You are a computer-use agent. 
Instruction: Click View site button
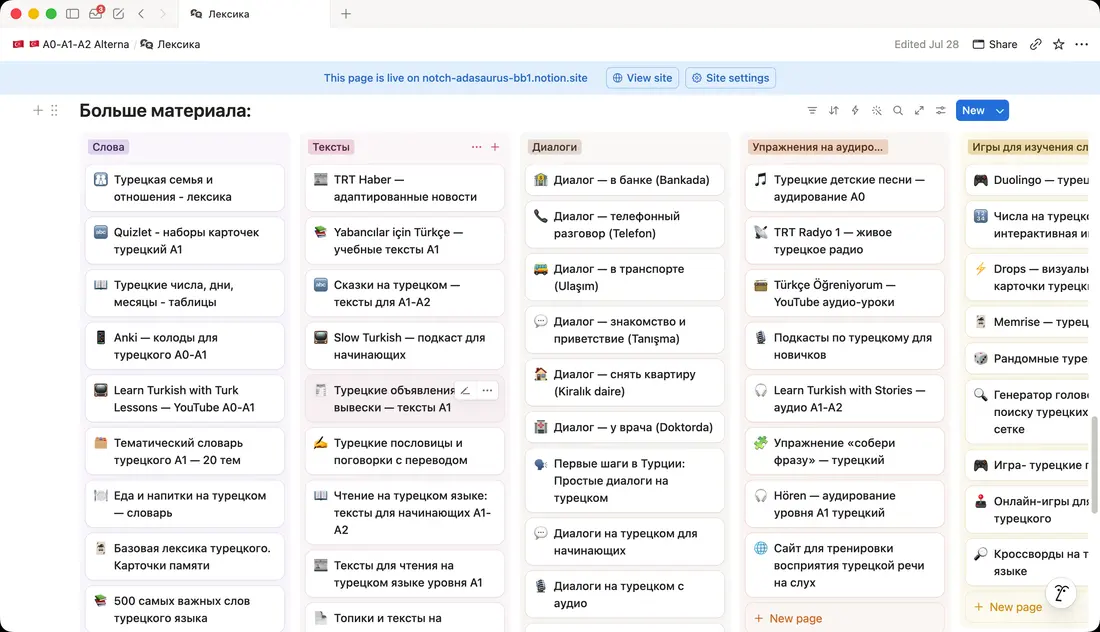642,78
